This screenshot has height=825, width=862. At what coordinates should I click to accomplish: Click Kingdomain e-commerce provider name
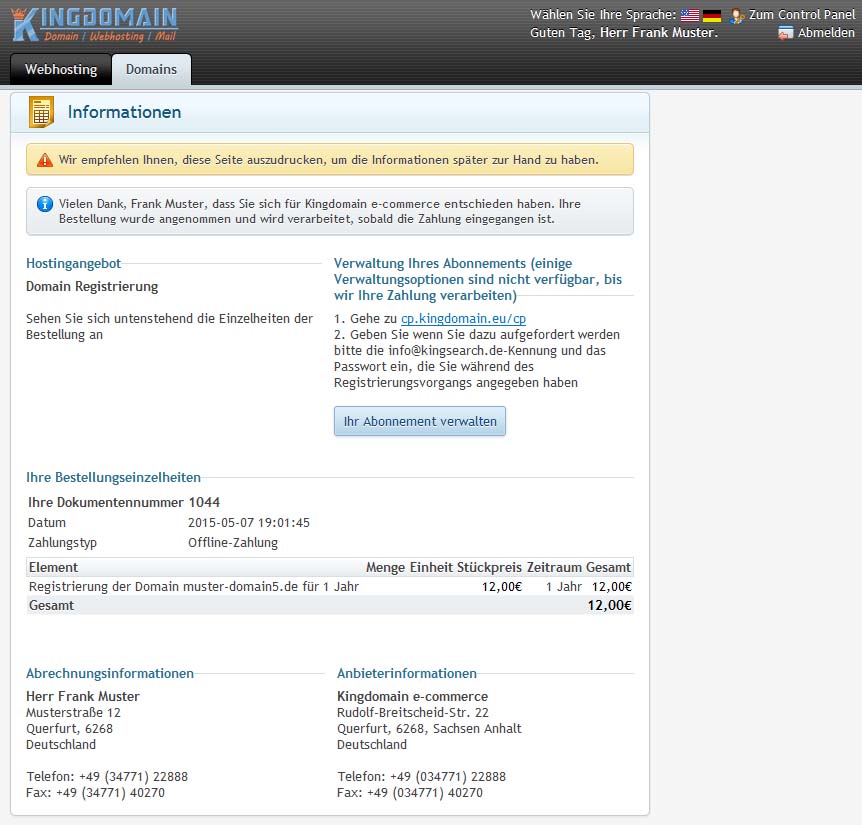412,696
